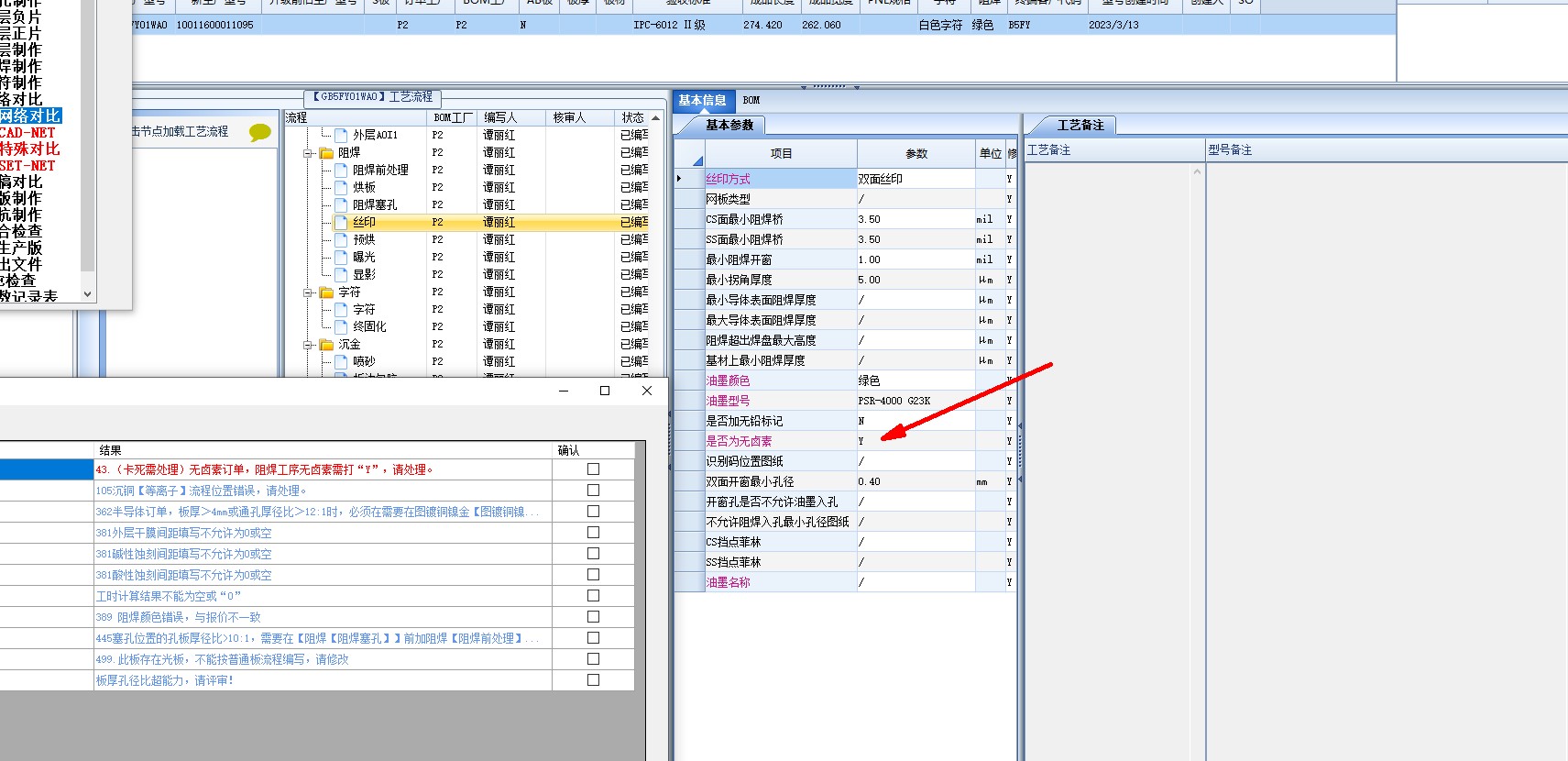Click the 编写人 column header
The width and height of the screenshot is (1568, 761).
[511, 117]
